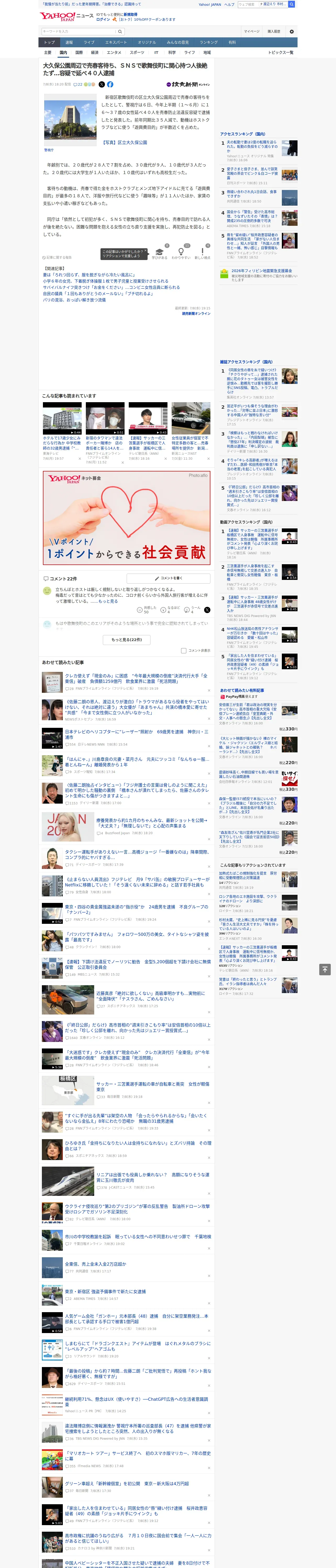Image resolution: width=336 pixels, height=1568 pixels.
Task: Share the article on X
Action: pyautogui.click(x=102, y=85)
